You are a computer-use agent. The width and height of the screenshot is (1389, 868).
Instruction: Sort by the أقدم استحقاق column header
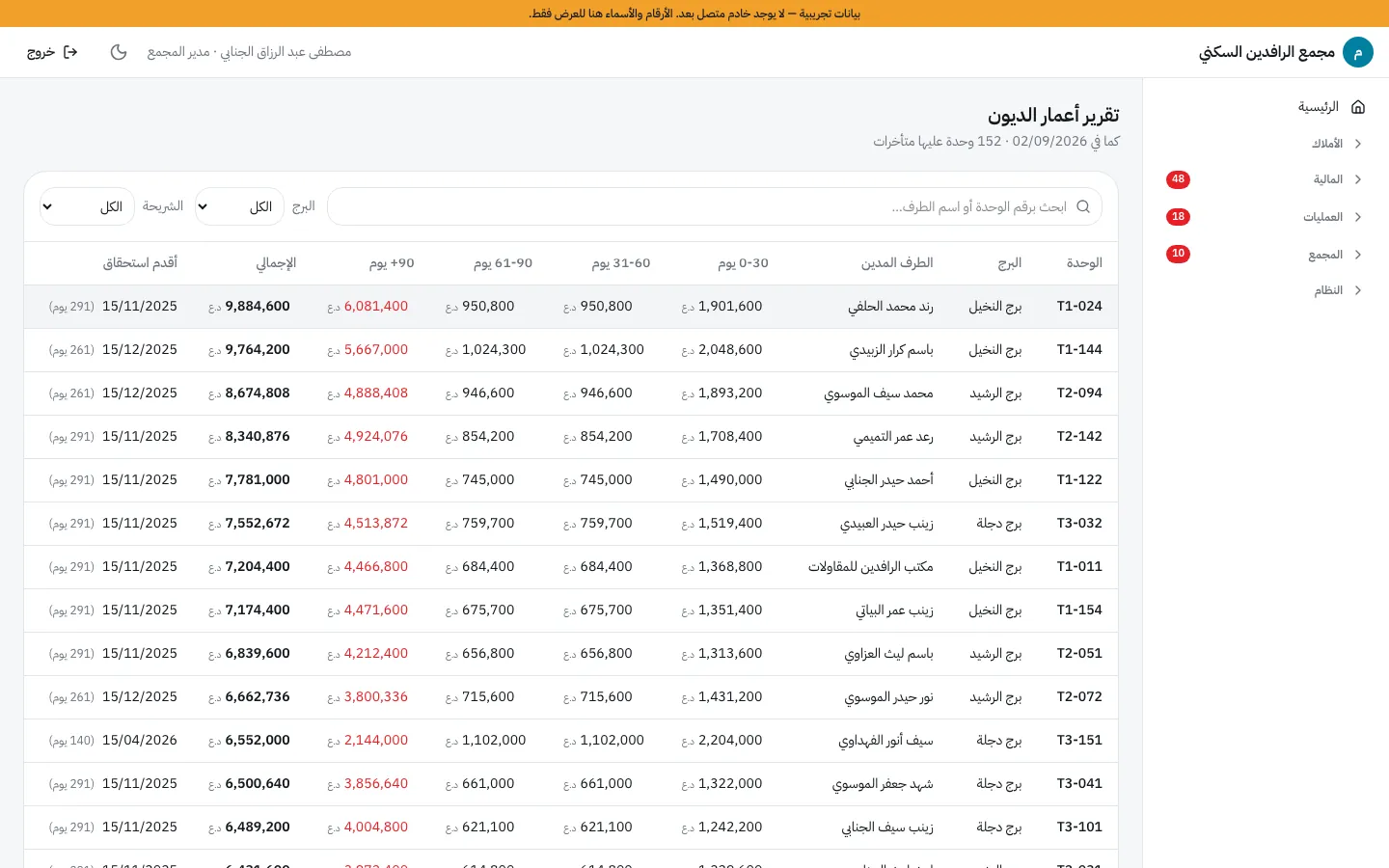point(140,262)
